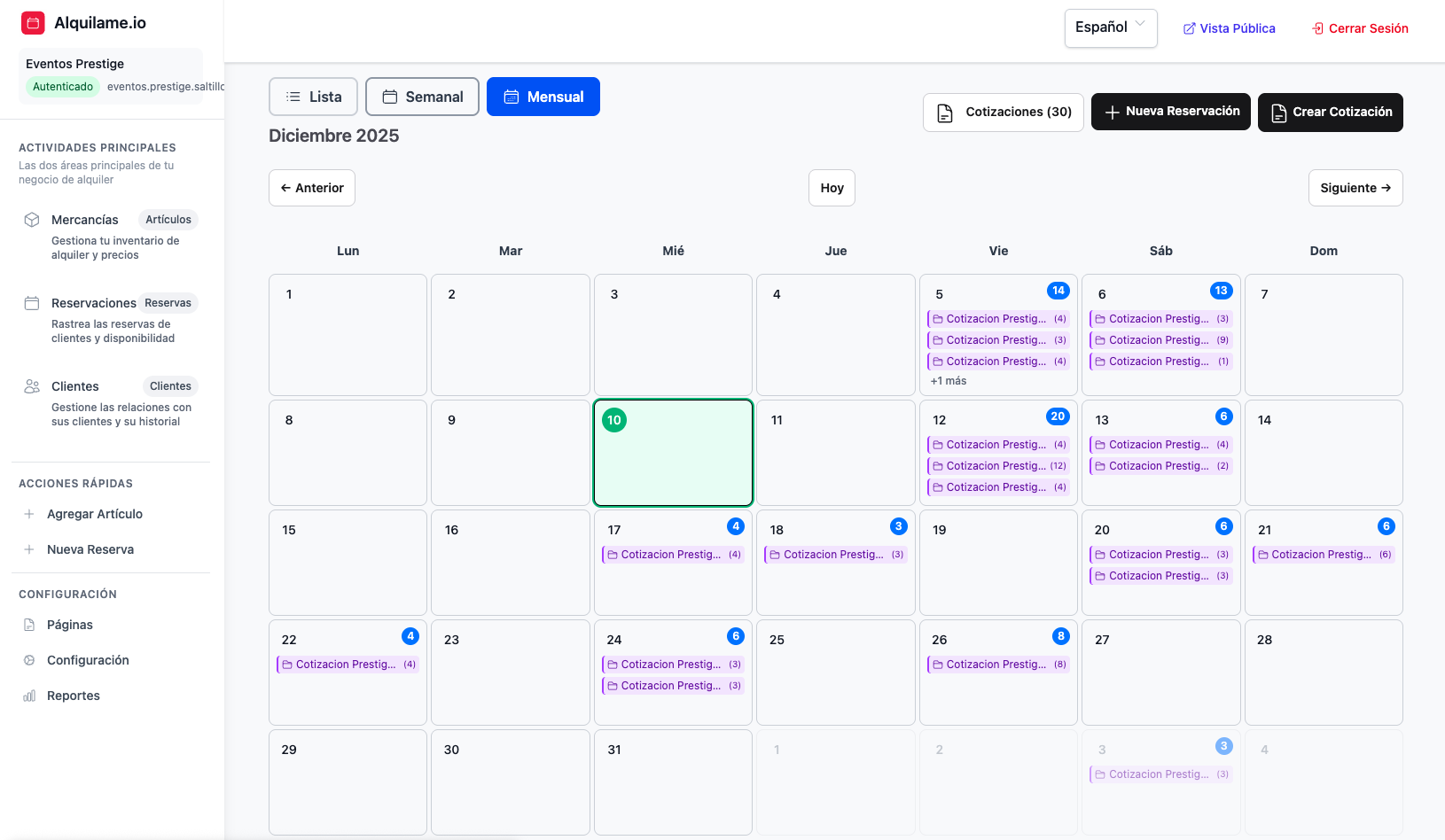Select the Mensual view tab
The width and height of the screenshot is (1445, 840).
(543, 97)
